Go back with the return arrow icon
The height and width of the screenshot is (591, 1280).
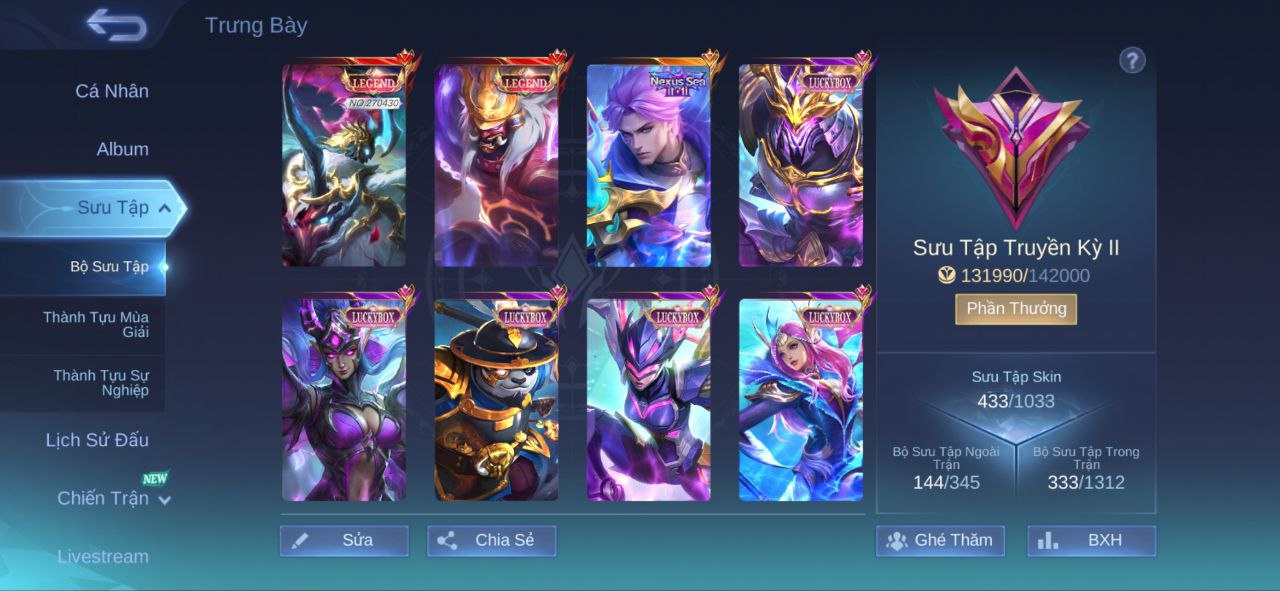tap(116, 25)
